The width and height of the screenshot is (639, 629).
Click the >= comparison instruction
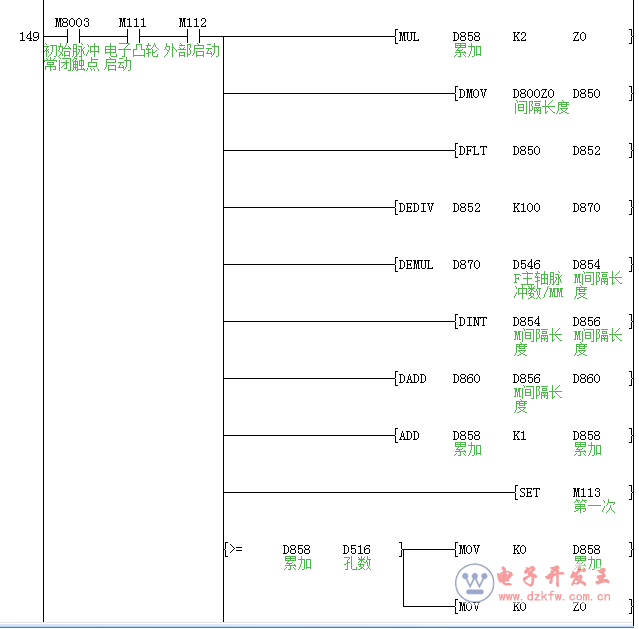click(x=234, y=550)
